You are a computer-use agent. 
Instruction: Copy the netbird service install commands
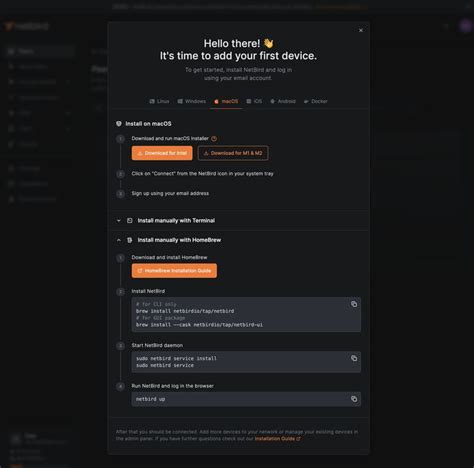(x=354, y=358)
